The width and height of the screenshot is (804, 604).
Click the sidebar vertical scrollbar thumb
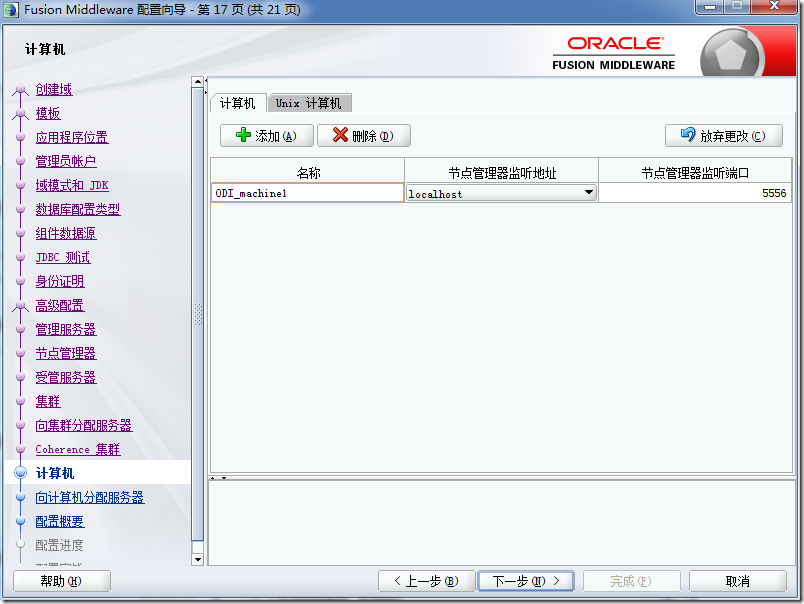(x=197, y=314)
